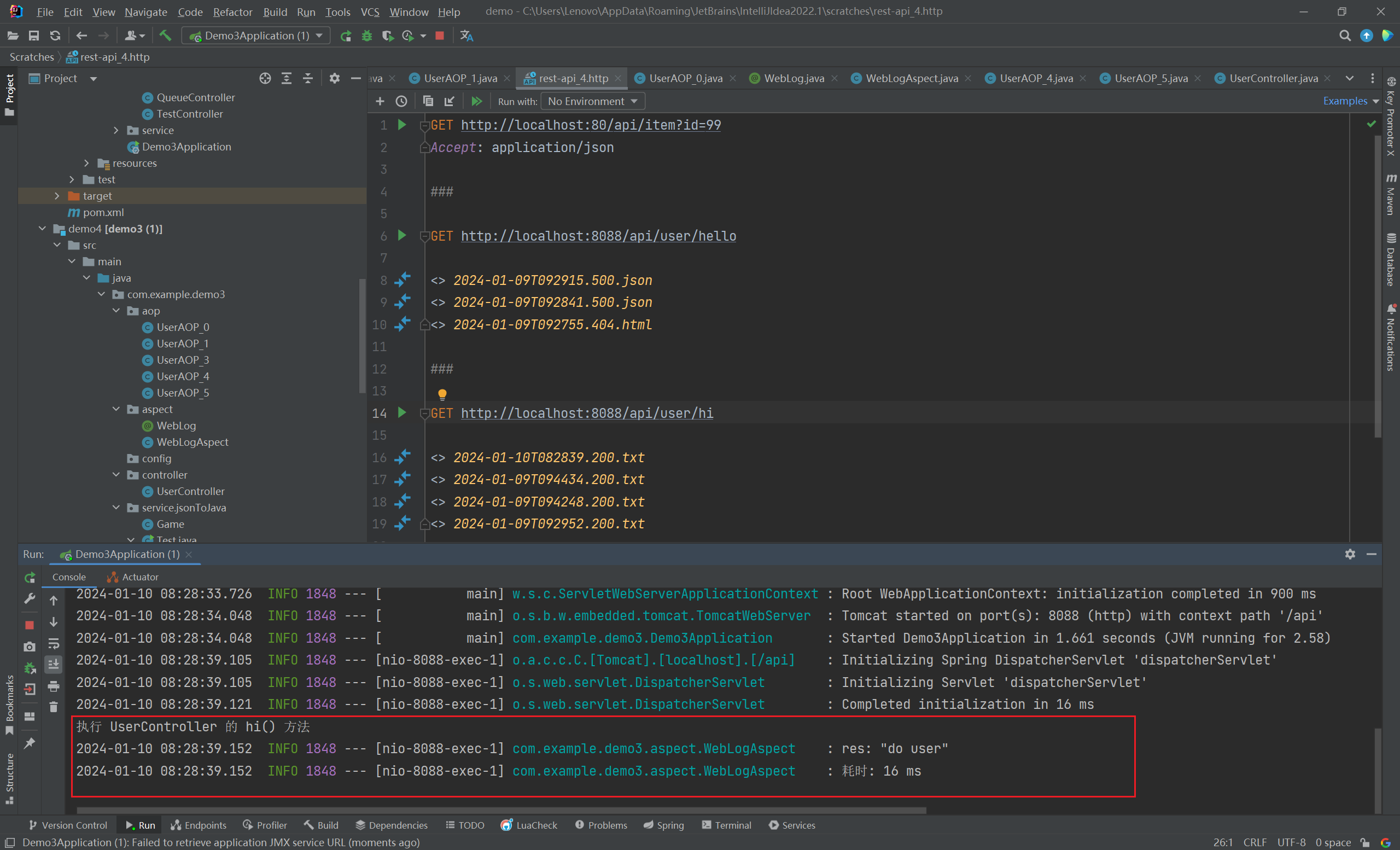
Task: Click the Project tree vertical scrollbar
Action: pos(361,335)
